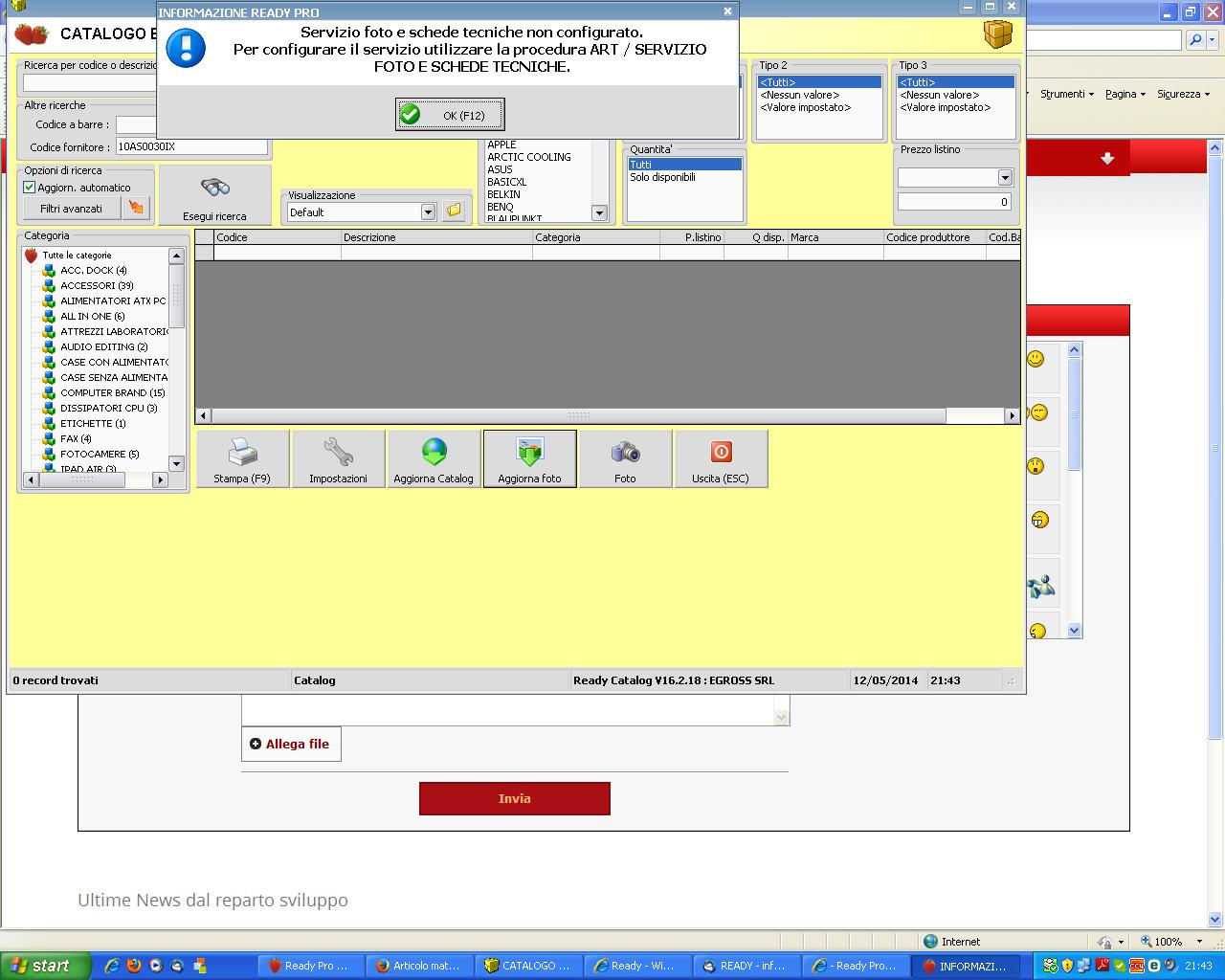
Task: Click the Marca column header
Action: tap(835, 237)
